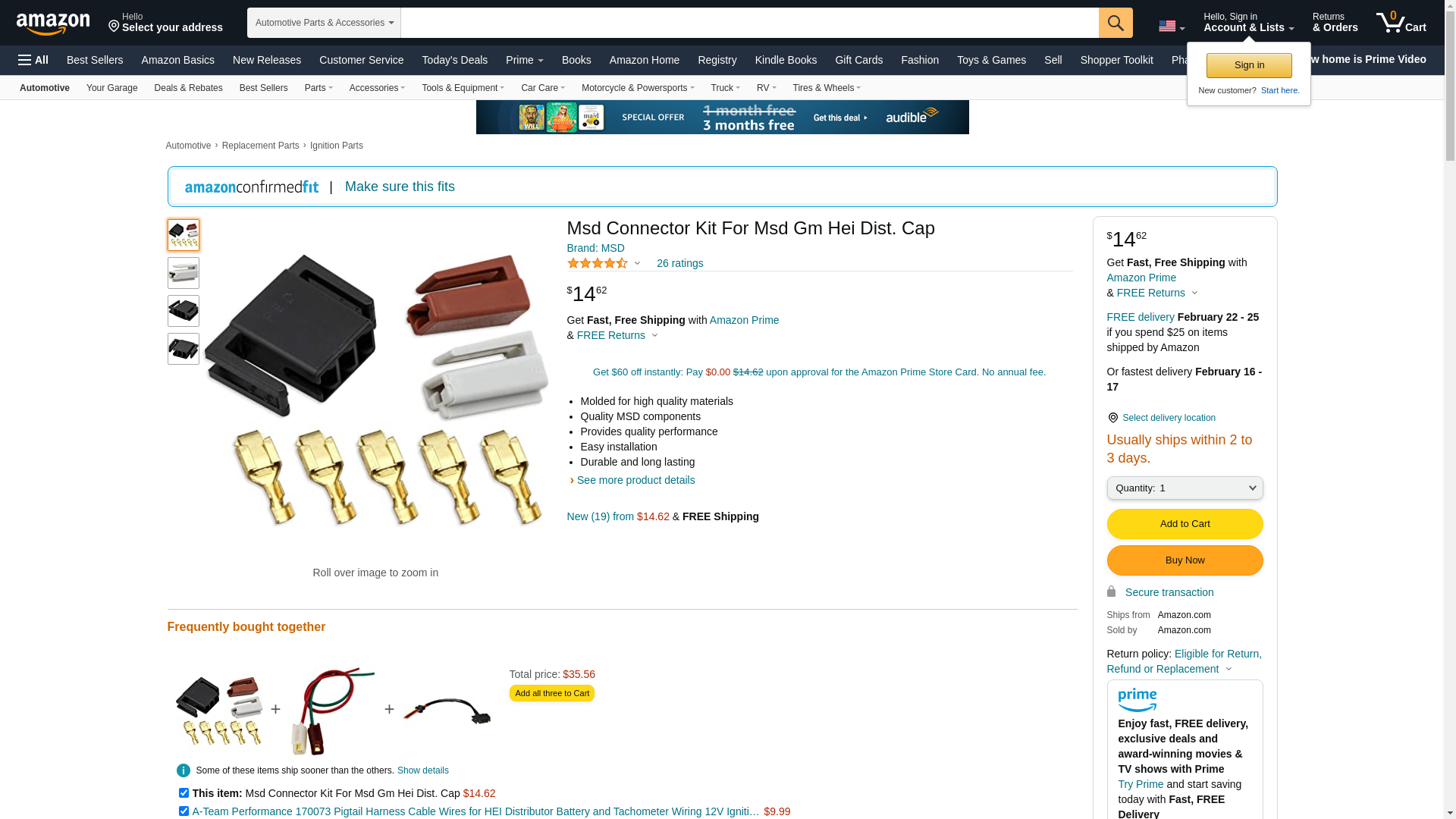
Task: Click the info icon beside shipping note
Action: [x=184, y=770]
